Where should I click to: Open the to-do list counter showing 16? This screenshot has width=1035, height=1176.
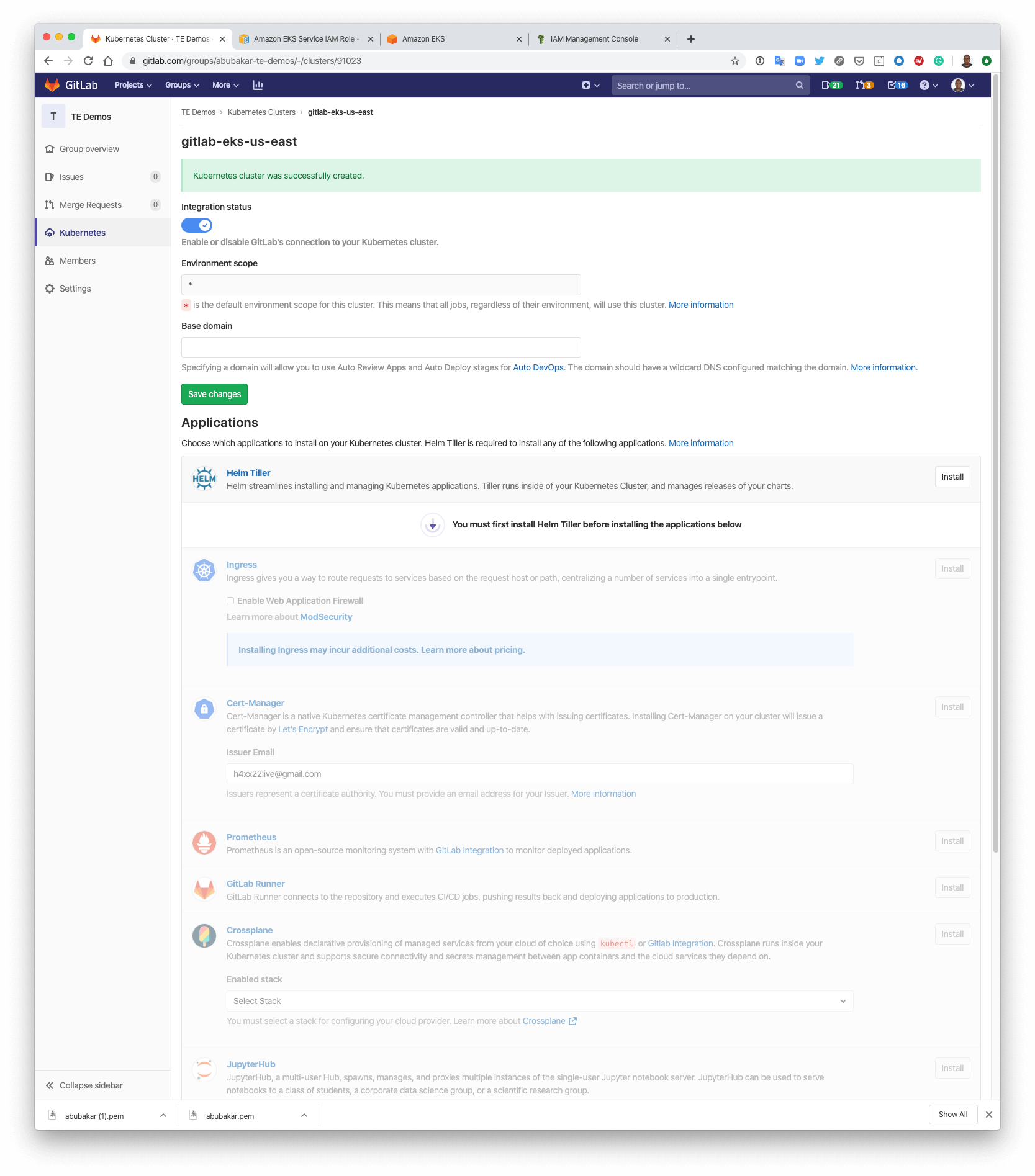click(x=898, y=85)
